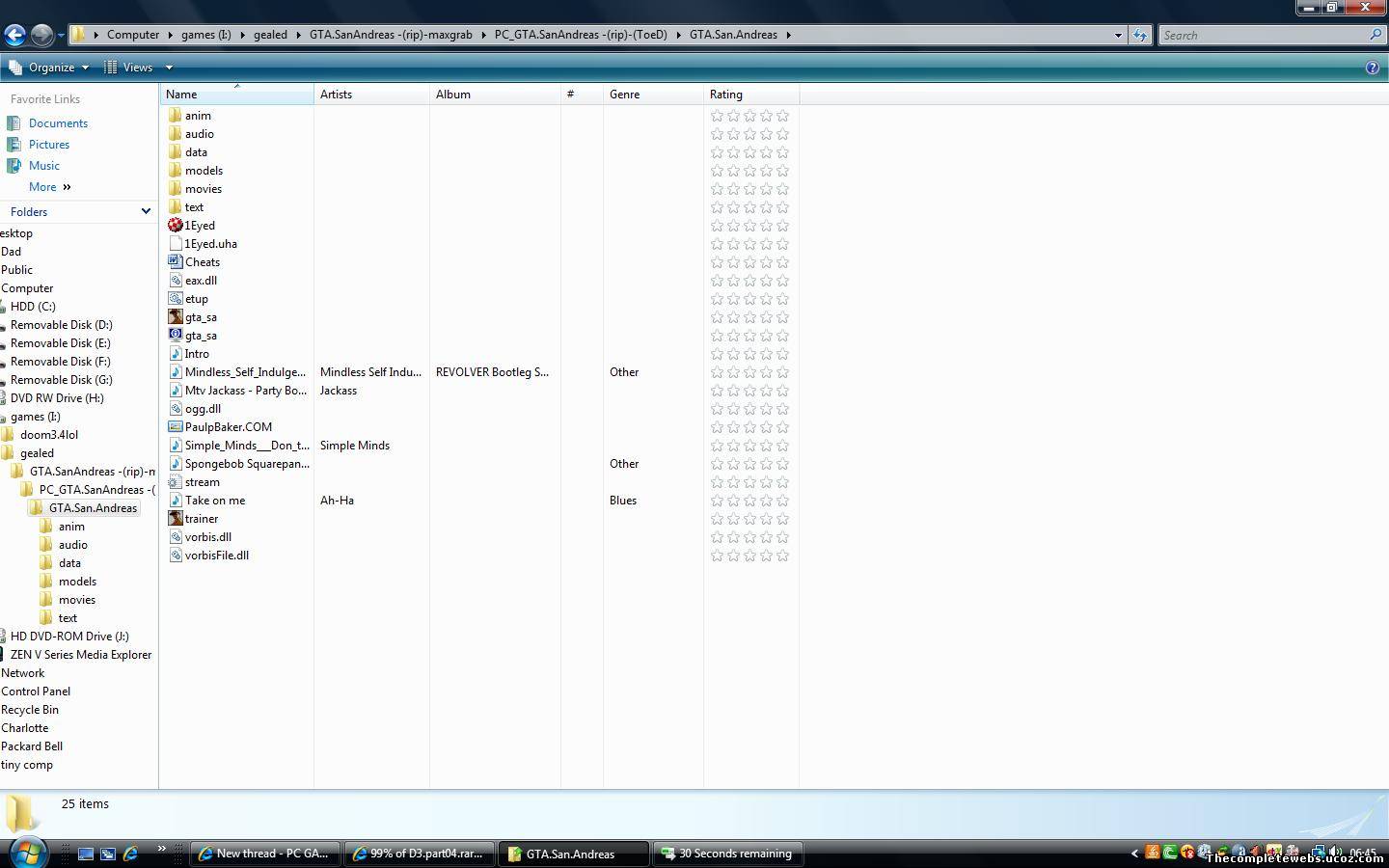Set rating stars for Take on me
1389x868 pixels.
pos(749,501)
